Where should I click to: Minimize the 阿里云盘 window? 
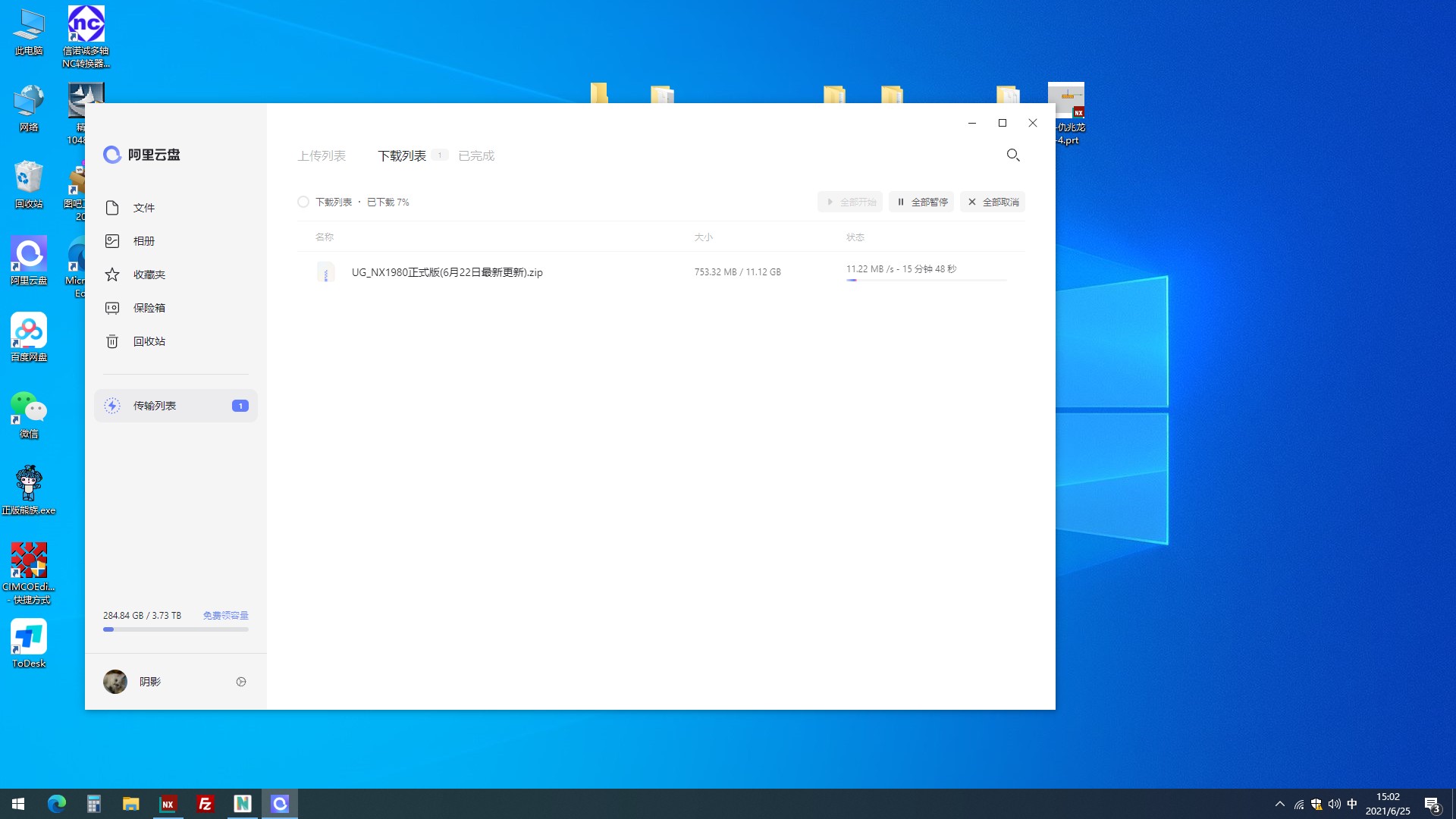pos(972,123)
